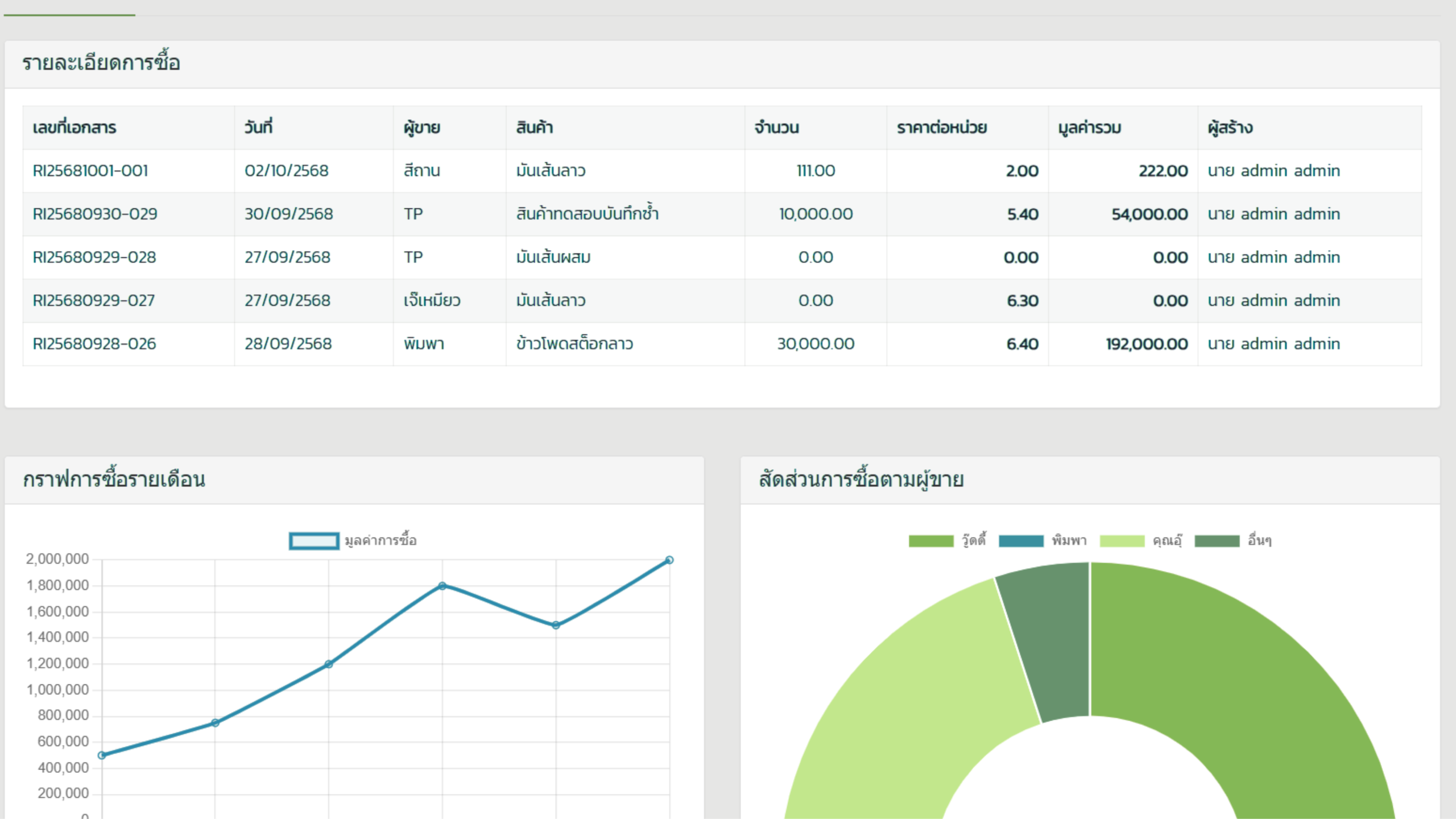Open document RI25681001-001
Viewport: 1456px width, 819px height.
pos(90,171)
